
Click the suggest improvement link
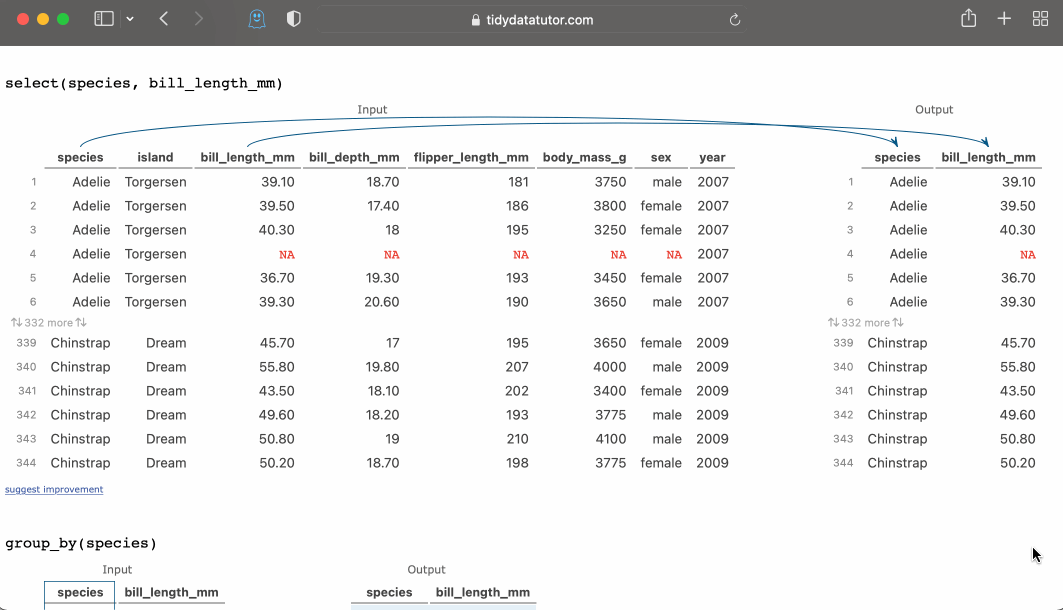pyautogui.click(x=54, y=489)
